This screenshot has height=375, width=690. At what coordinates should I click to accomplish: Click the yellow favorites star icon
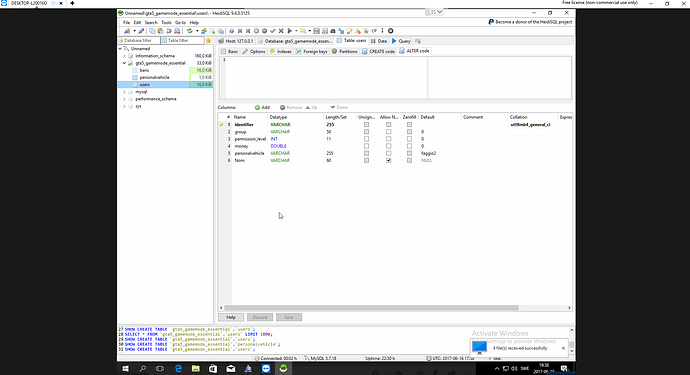[209, 40]
